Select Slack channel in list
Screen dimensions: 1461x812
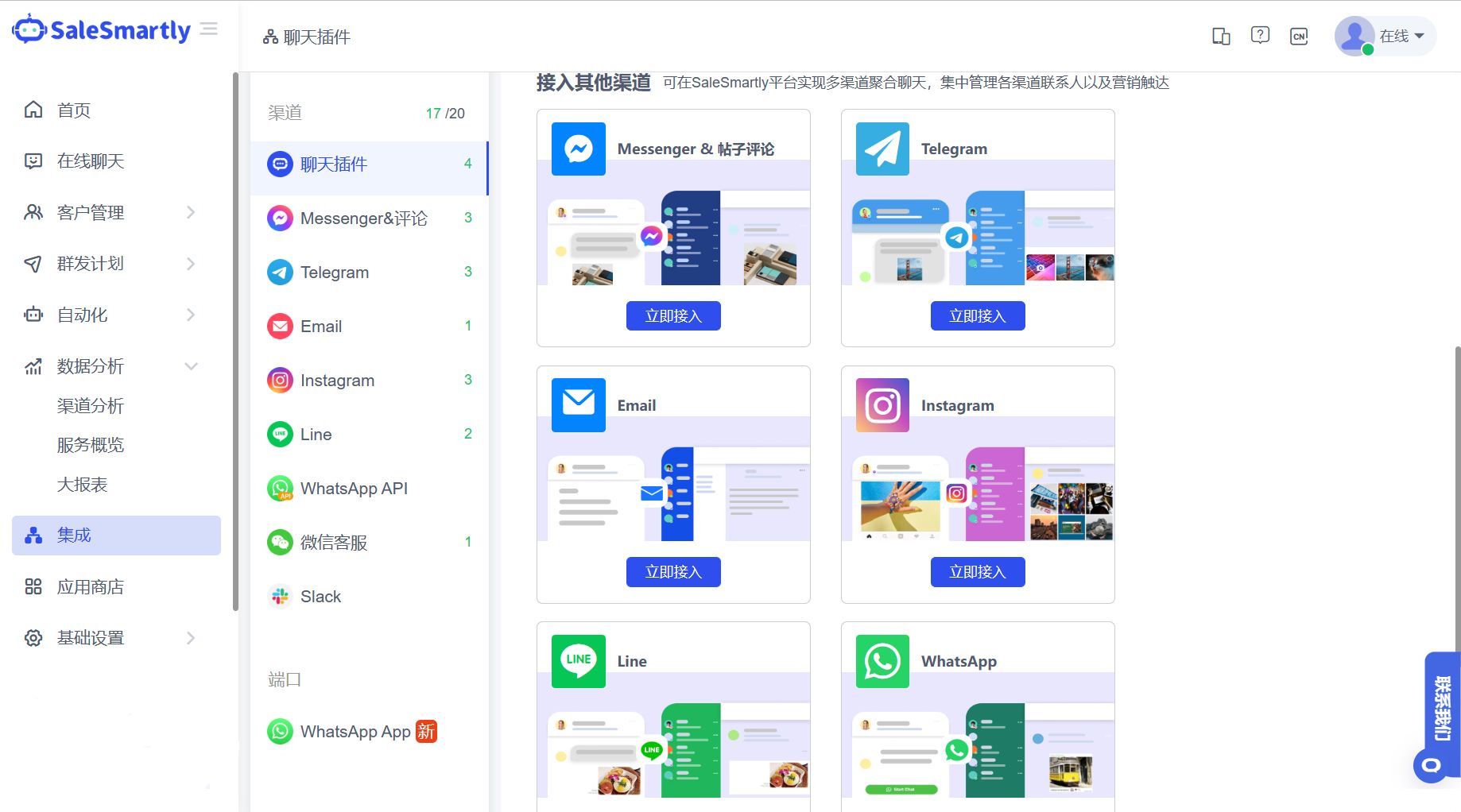coord(369,597)
